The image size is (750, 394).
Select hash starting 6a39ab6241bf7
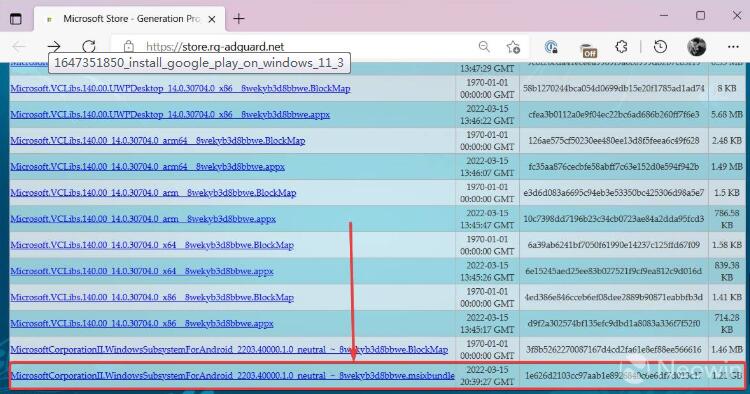pyautogui.click(x=614, y=245)
